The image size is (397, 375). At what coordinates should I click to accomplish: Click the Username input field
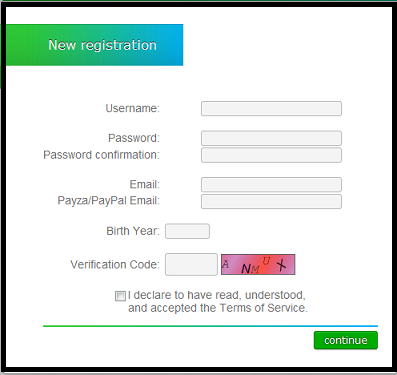pyautogui.click(x=271, y=109)
